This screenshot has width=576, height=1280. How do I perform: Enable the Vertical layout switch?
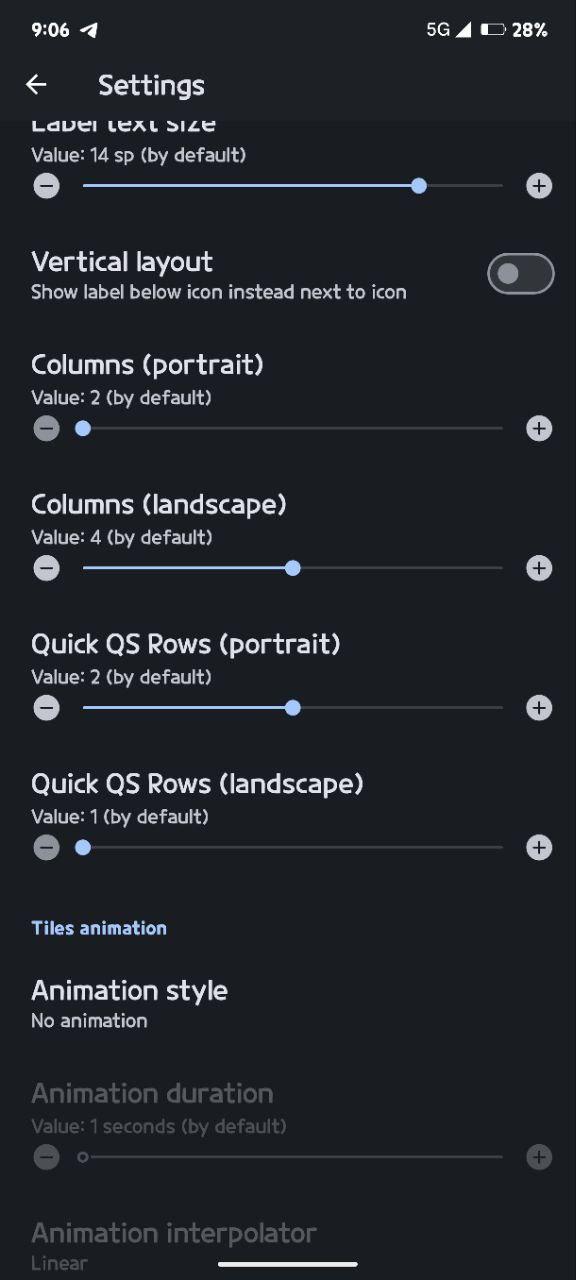click(x=521, y=274)
